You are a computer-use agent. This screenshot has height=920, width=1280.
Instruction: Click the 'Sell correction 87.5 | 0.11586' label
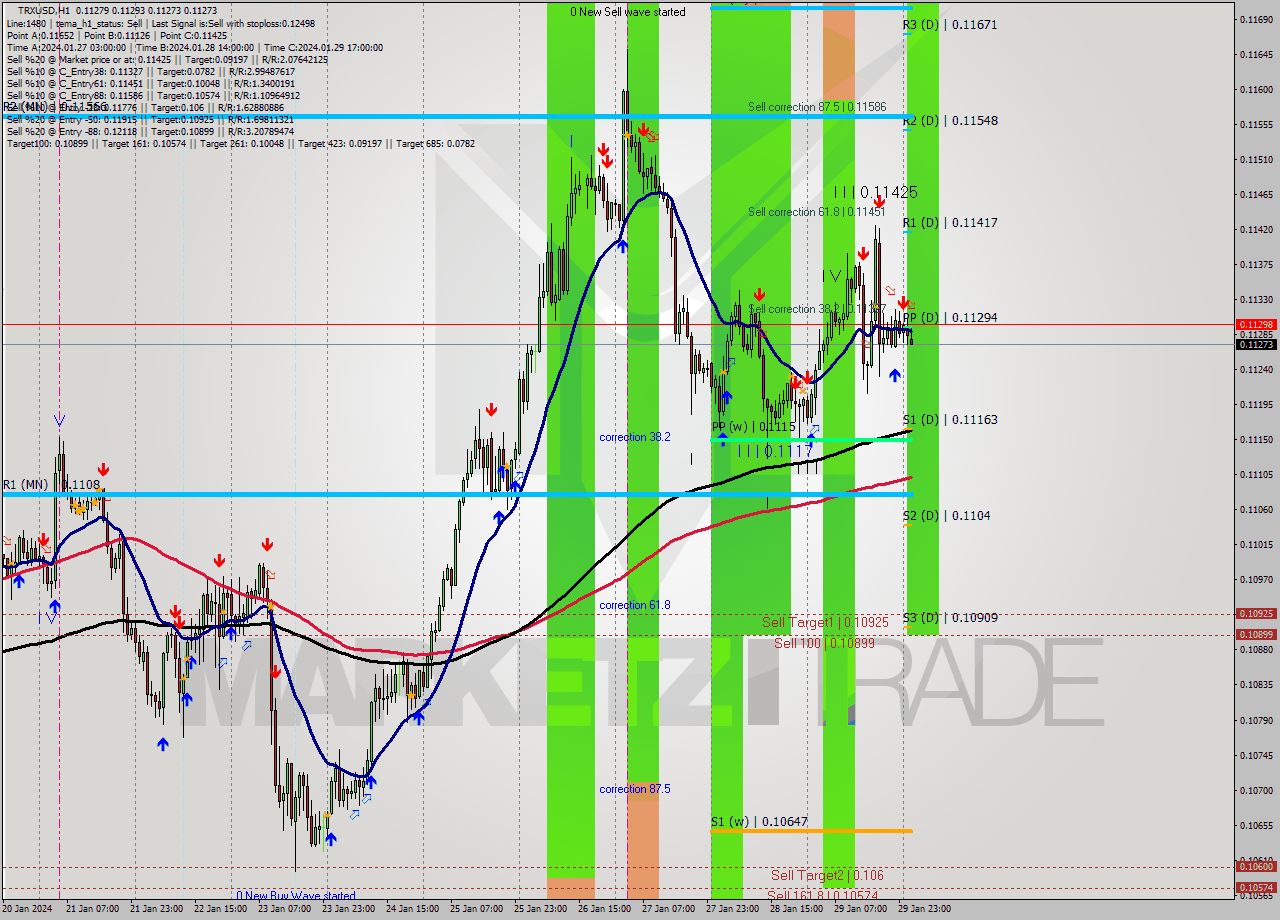click(817, 106)
